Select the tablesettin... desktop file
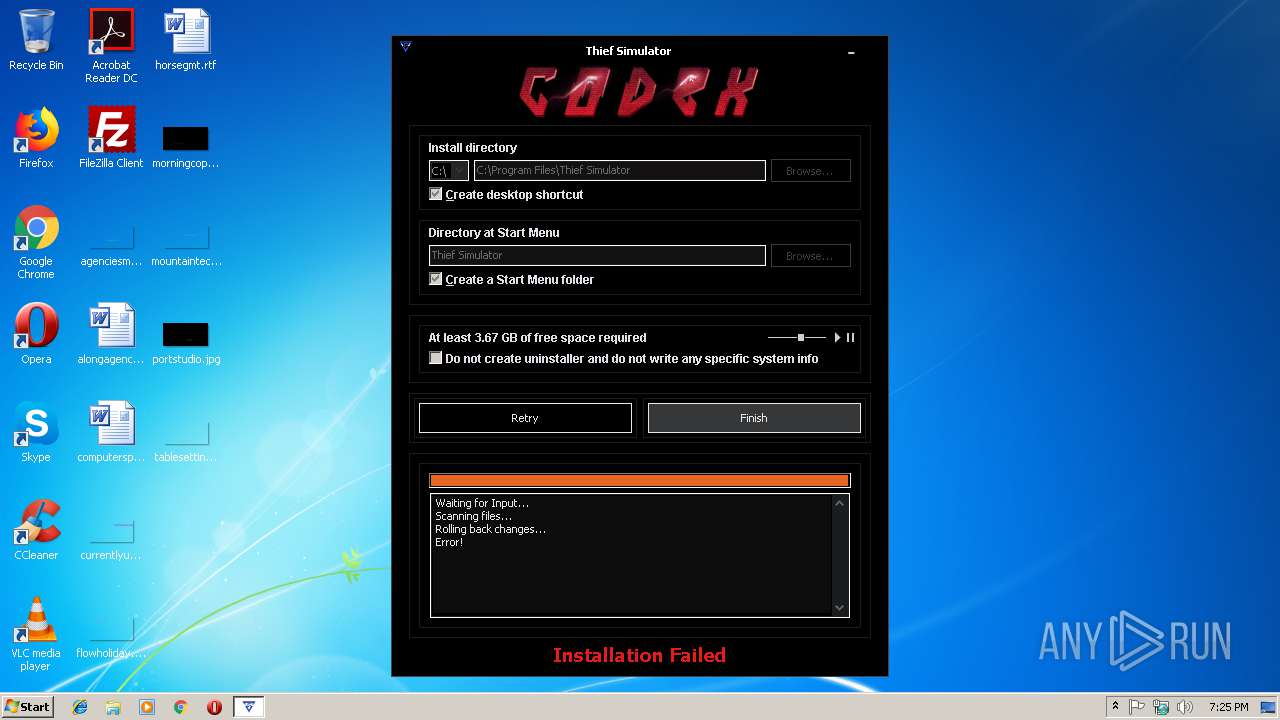The image size is (1280, 720). tap(186, 440)
